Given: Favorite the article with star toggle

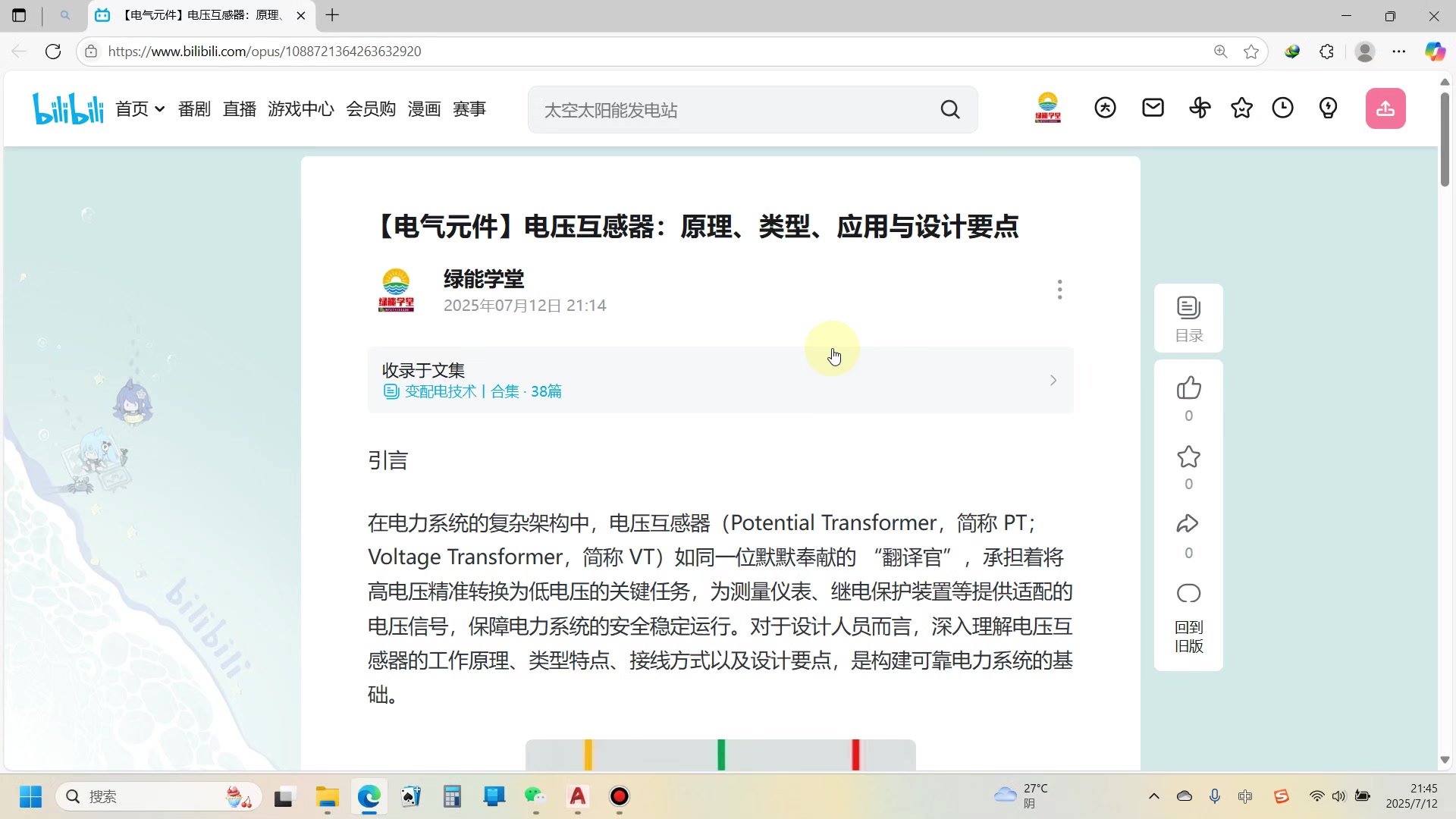Looking at the screenshot, I should point(1188,457).
